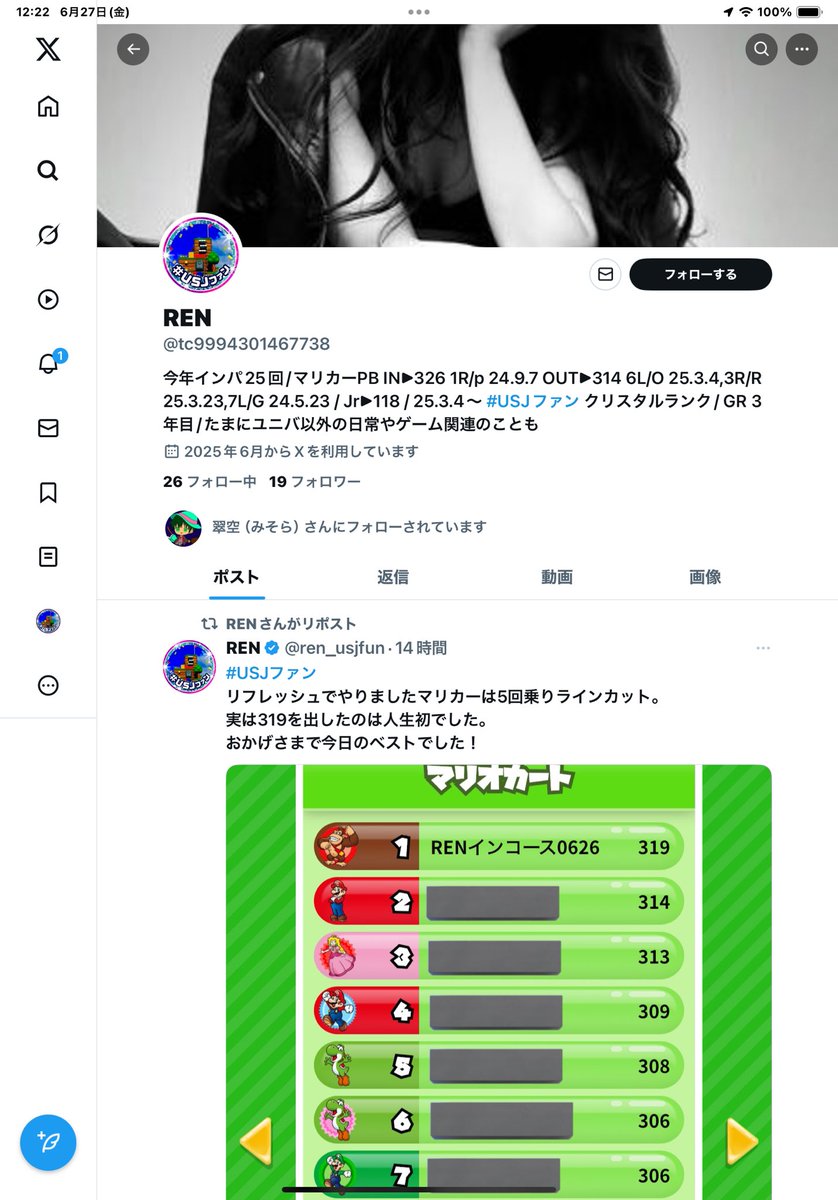The width and height of the screenshot is (838, 1200).
Task: Message REN with the envelope button
Action: [x=605, y=274]
